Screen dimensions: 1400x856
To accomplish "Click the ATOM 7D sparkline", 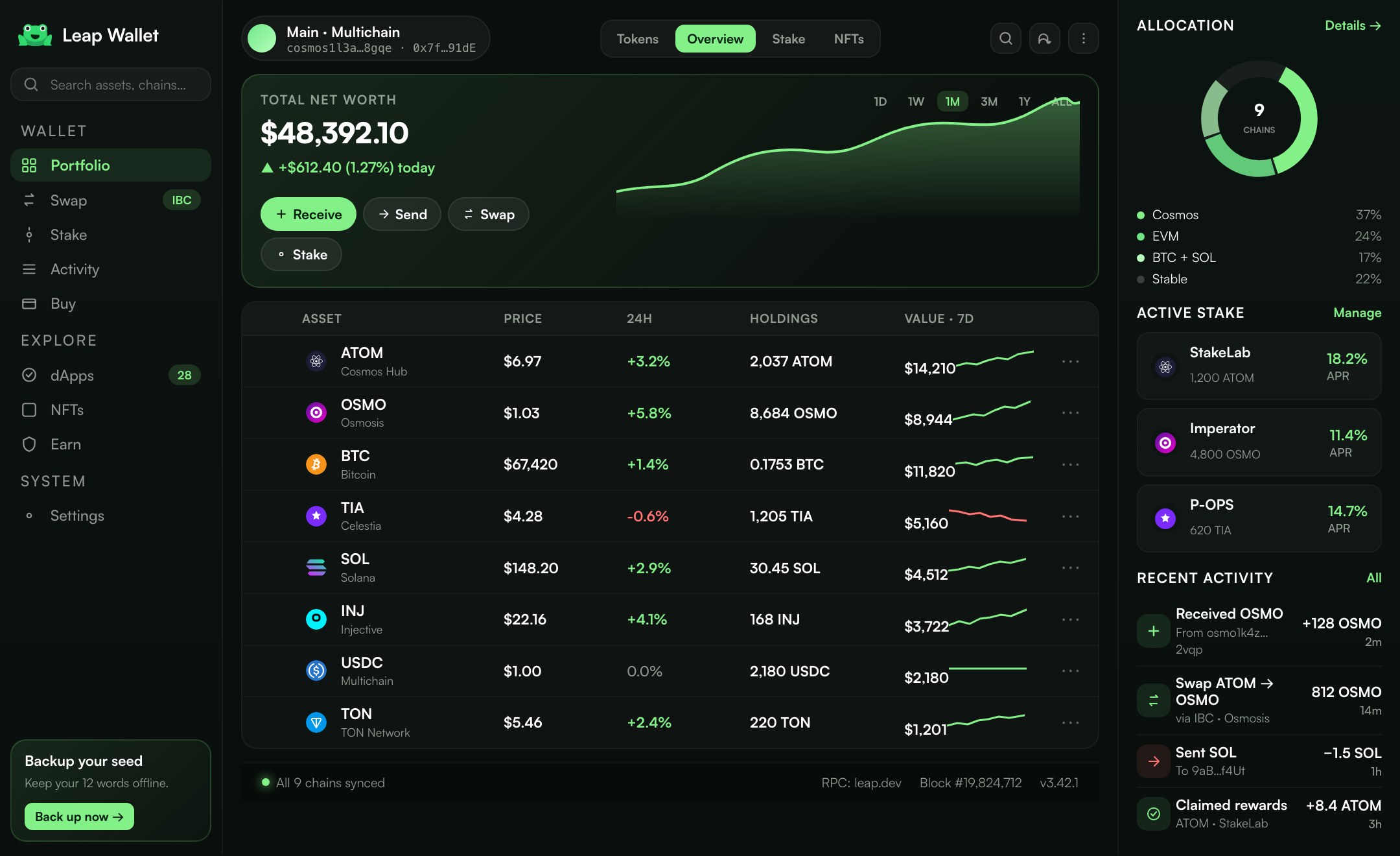I will coord(996,358).
